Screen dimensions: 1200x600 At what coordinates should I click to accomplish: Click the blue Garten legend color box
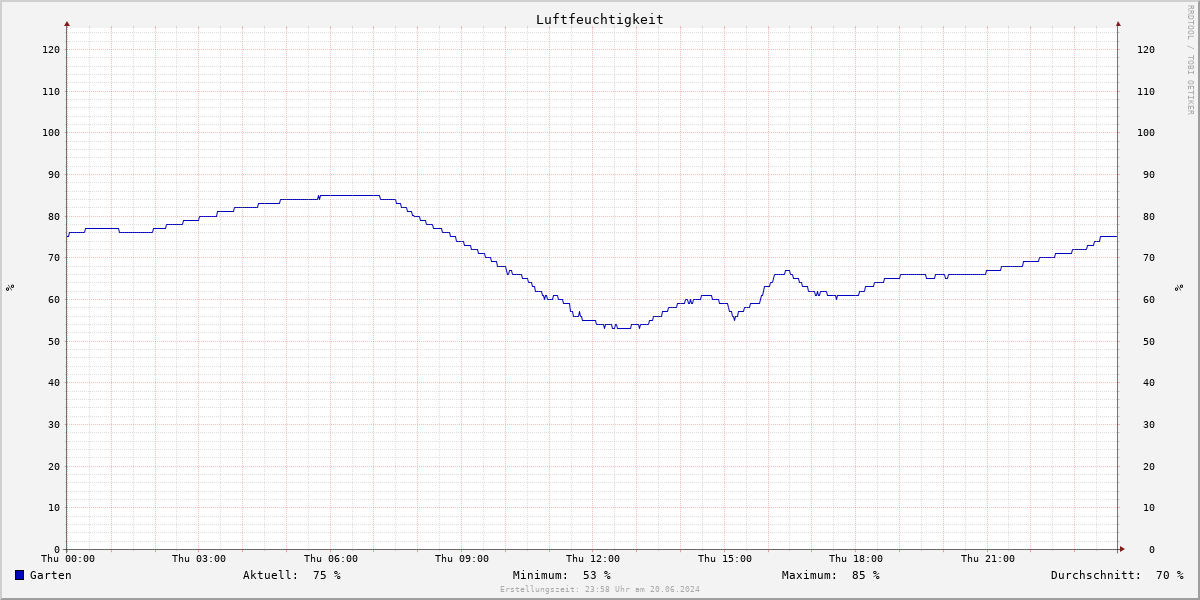(19, 575)
